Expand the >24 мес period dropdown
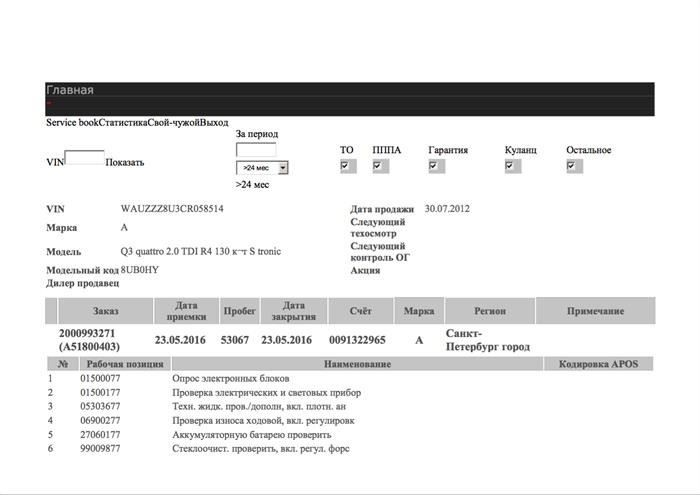Image resolution: width=700 pixels, height=495 pixels. [262, 168]
